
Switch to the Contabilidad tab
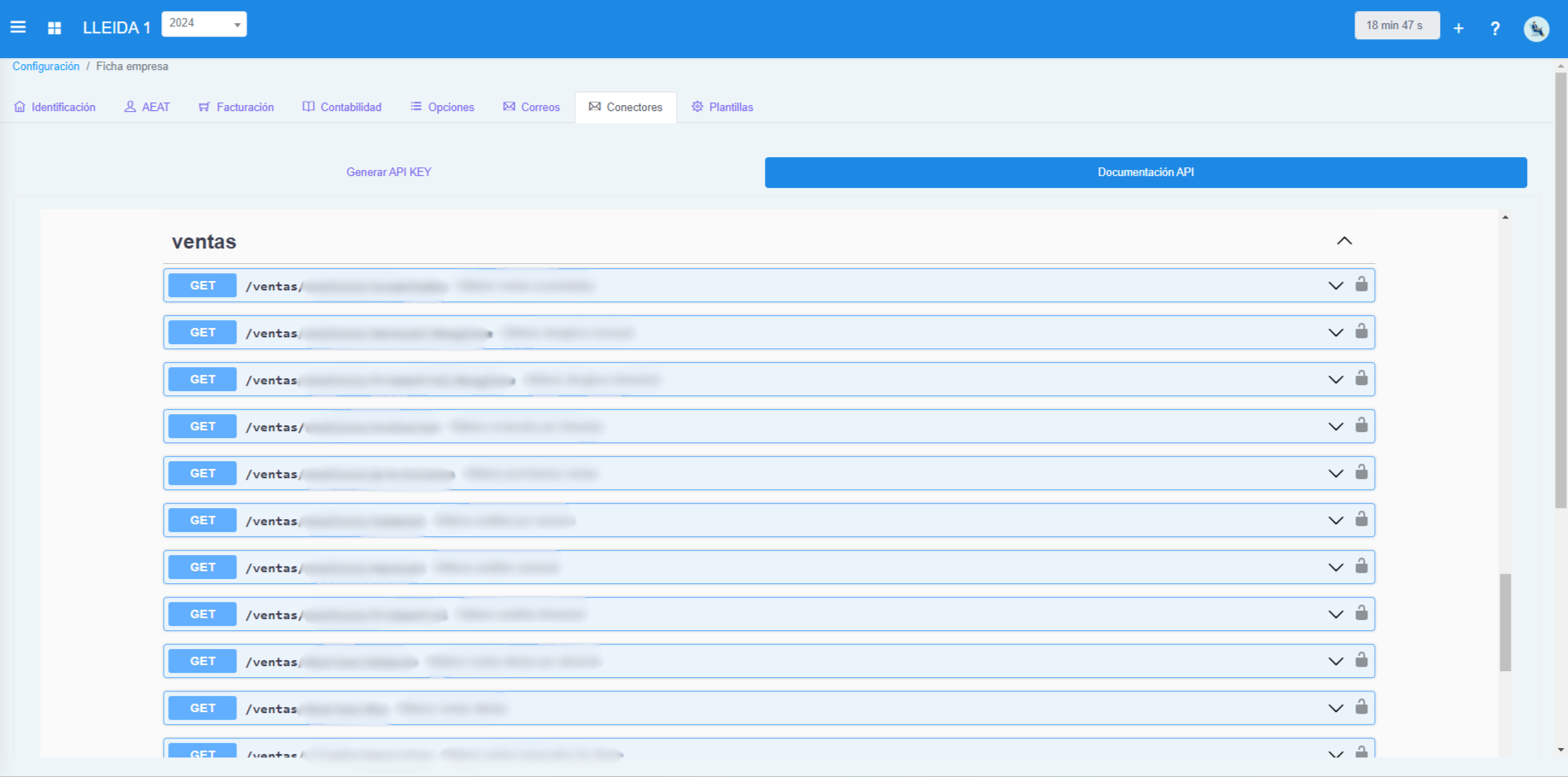point(341,107)
